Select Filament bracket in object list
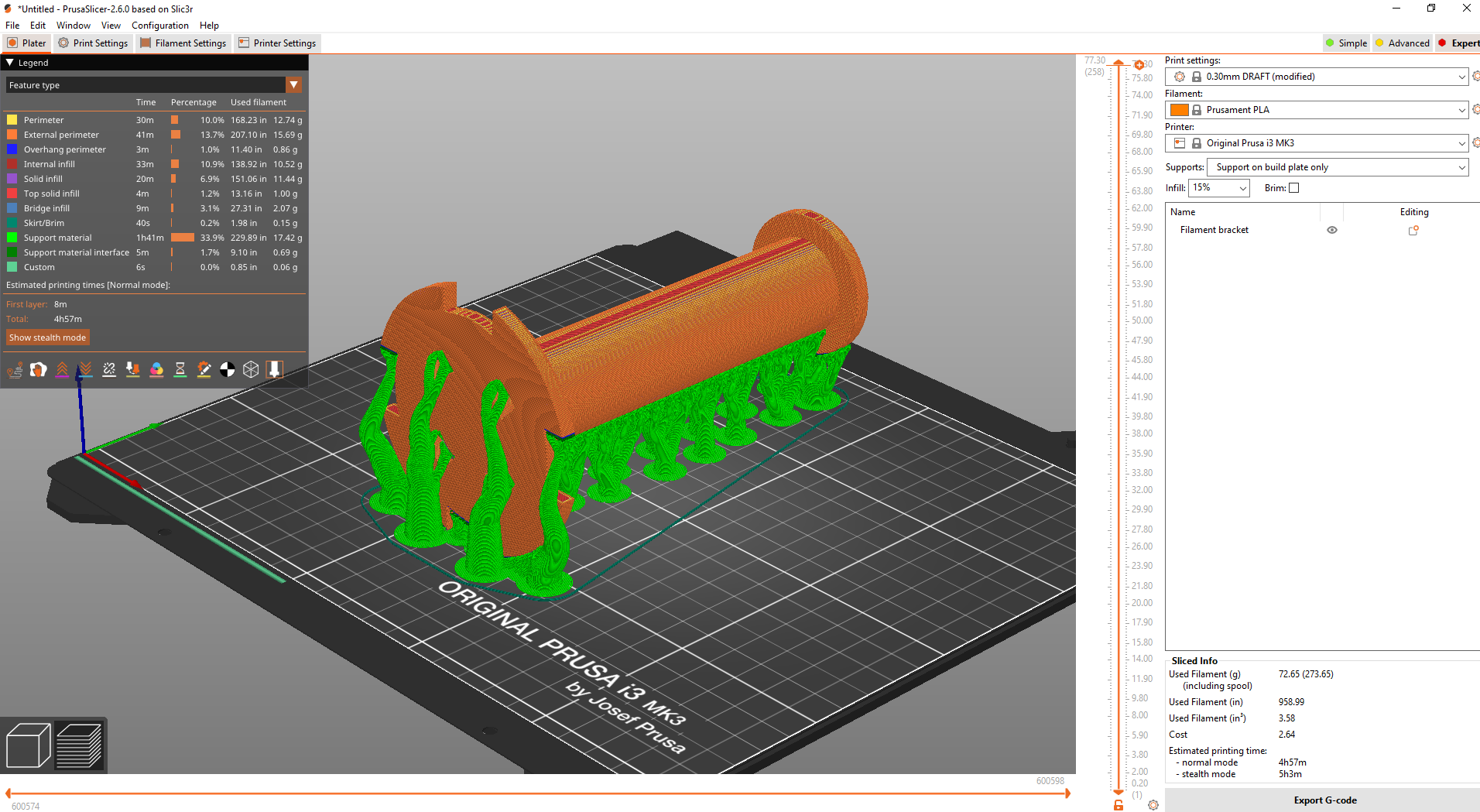The image size is (1480, 812). tap(1214, 230)
